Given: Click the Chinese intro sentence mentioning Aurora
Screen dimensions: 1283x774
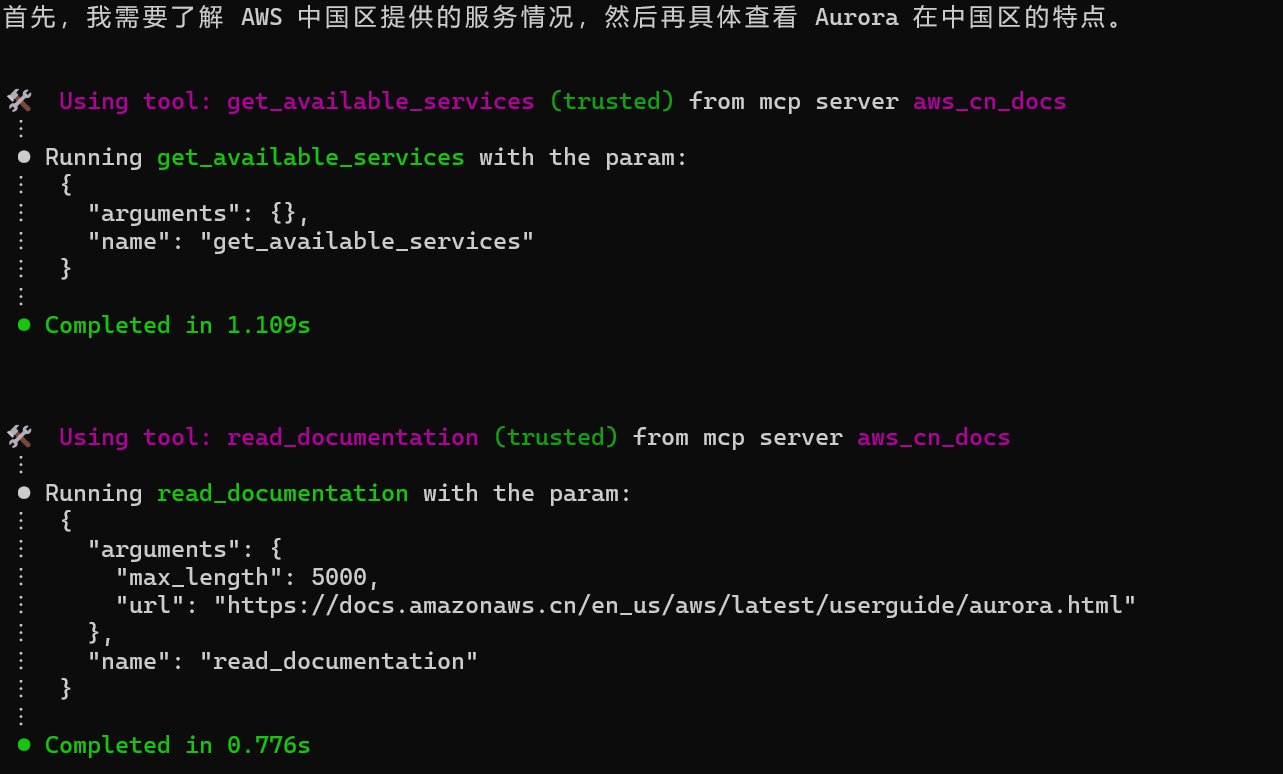Looking at the screenshot, I should click(564, 18).
